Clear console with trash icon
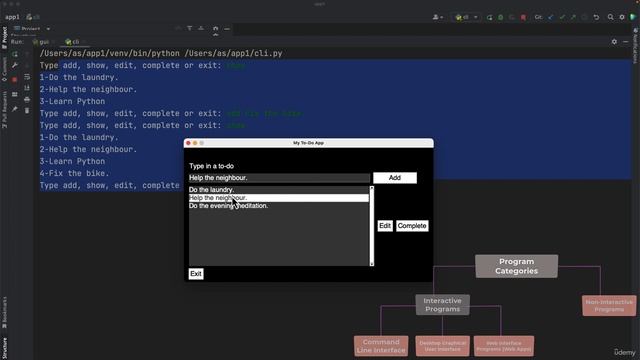The image size is (640, 360). coord(27,111)
